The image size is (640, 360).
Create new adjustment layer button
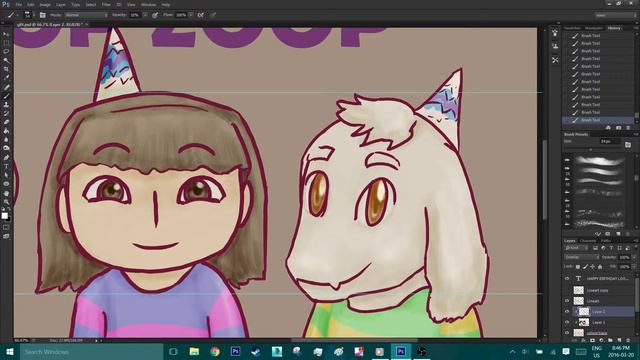601,340
